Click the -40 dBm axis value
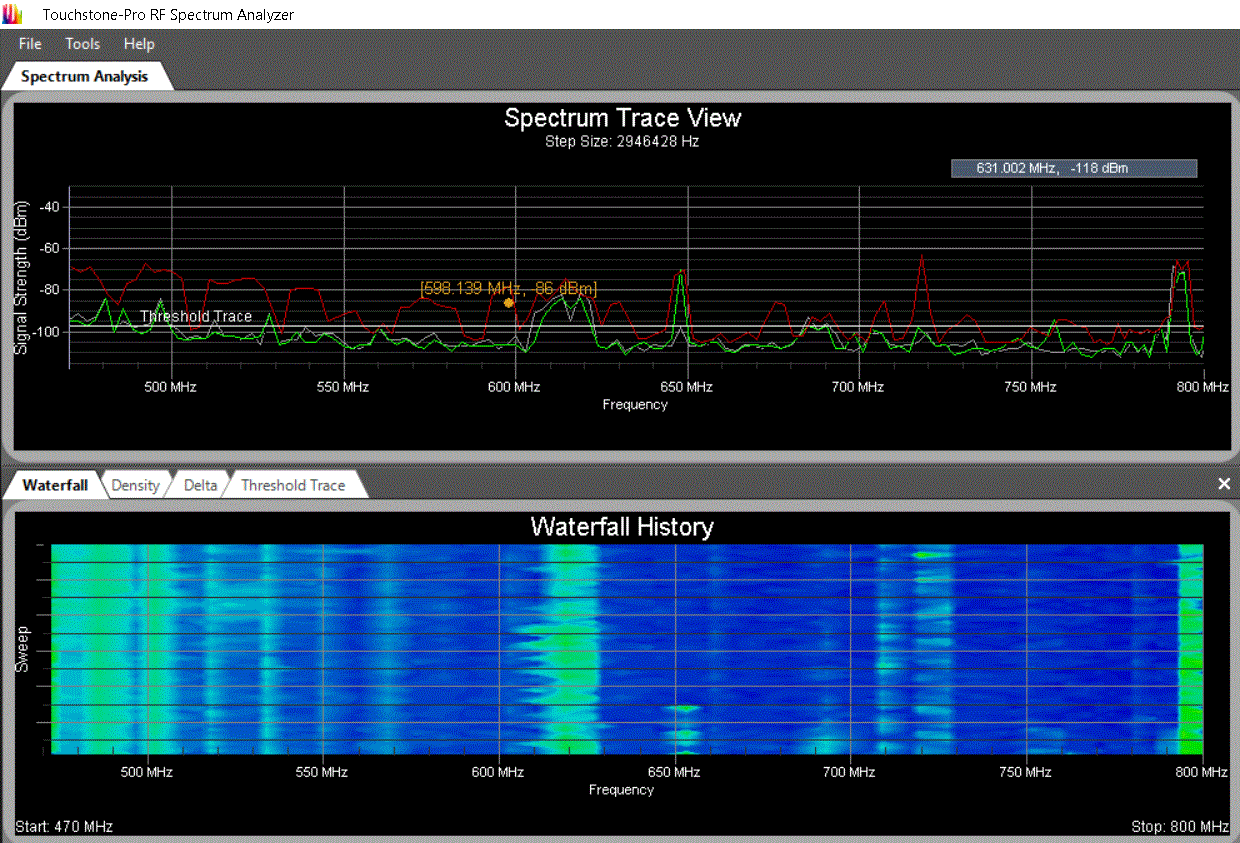Screen dimensions: 1240x843 (50, 207)
